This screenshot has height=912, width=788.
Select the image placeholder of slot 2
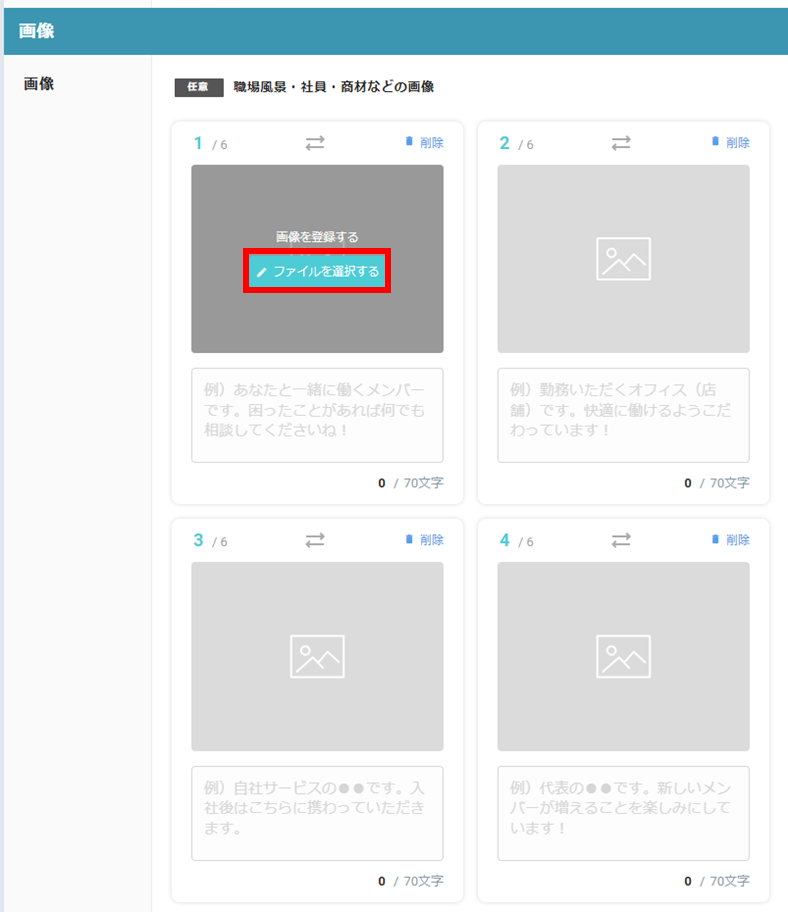(x=623, y=259)
